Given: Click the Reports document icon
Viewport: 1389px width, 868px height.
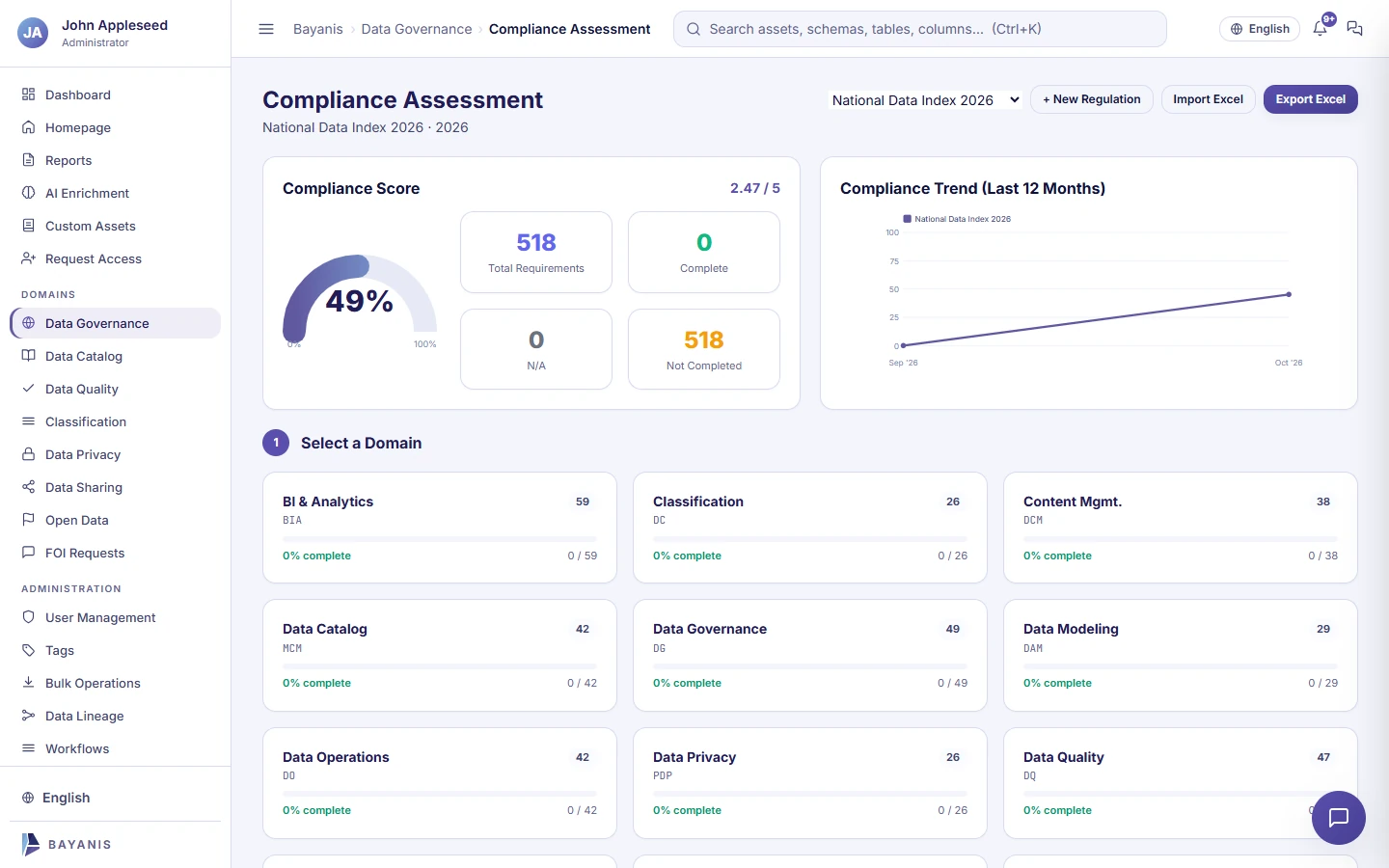Looking at the screenshot, I should pyautogui.click(x=29, y=160).
